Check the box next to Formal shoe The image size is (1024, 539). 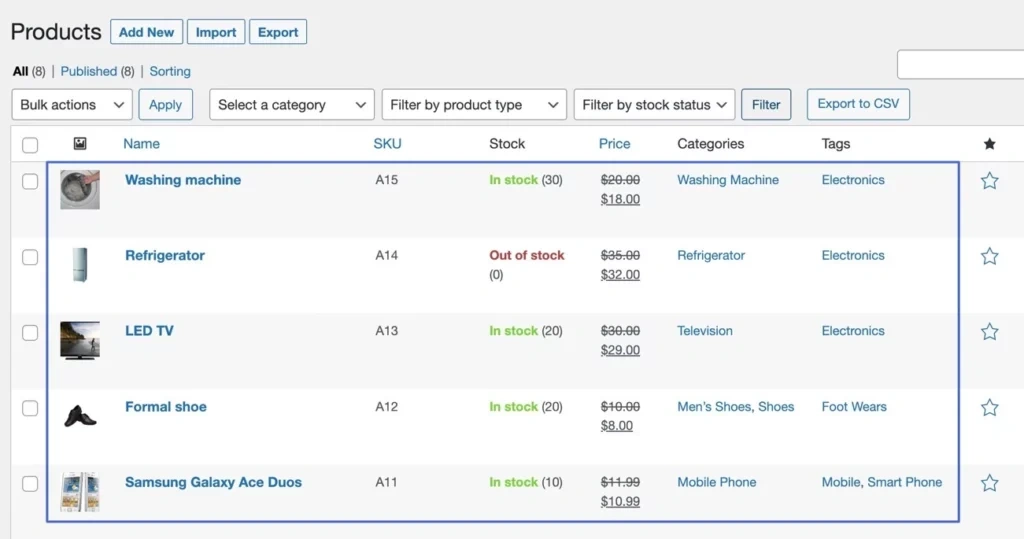pyautogui.click(x=30, y=408)
